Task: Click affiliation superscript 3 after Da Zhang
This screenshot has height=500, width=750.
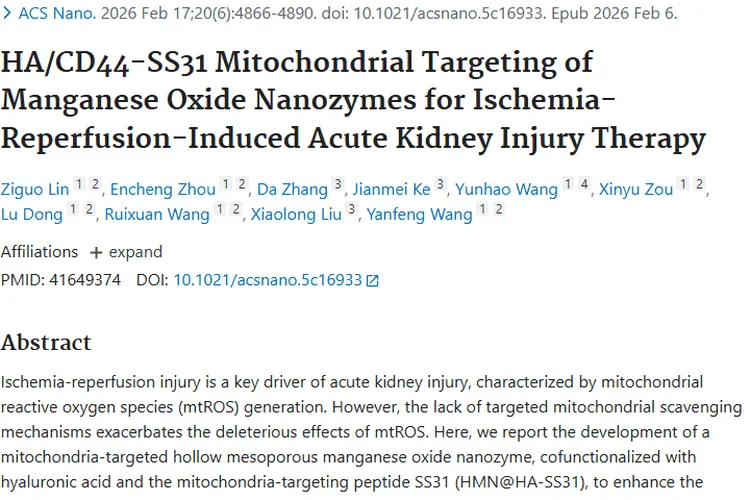Action: tap(338, 185)
